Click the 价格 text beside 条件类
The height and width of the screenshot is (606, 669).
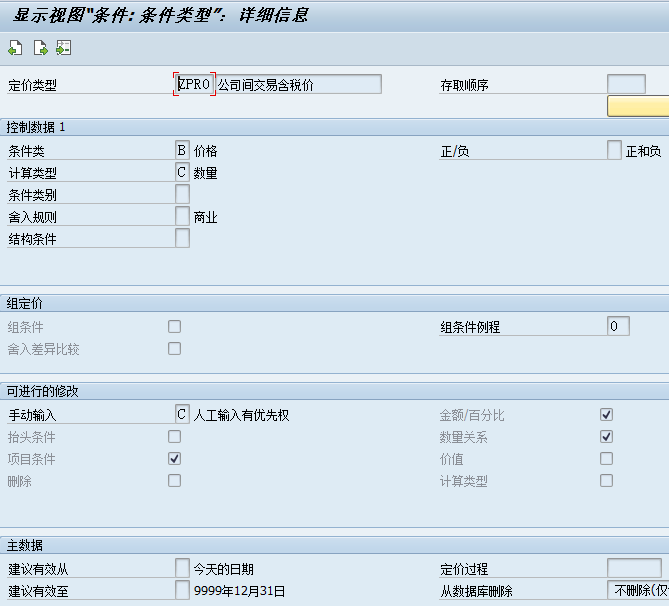pyautogui.click(x=206, y=151)
